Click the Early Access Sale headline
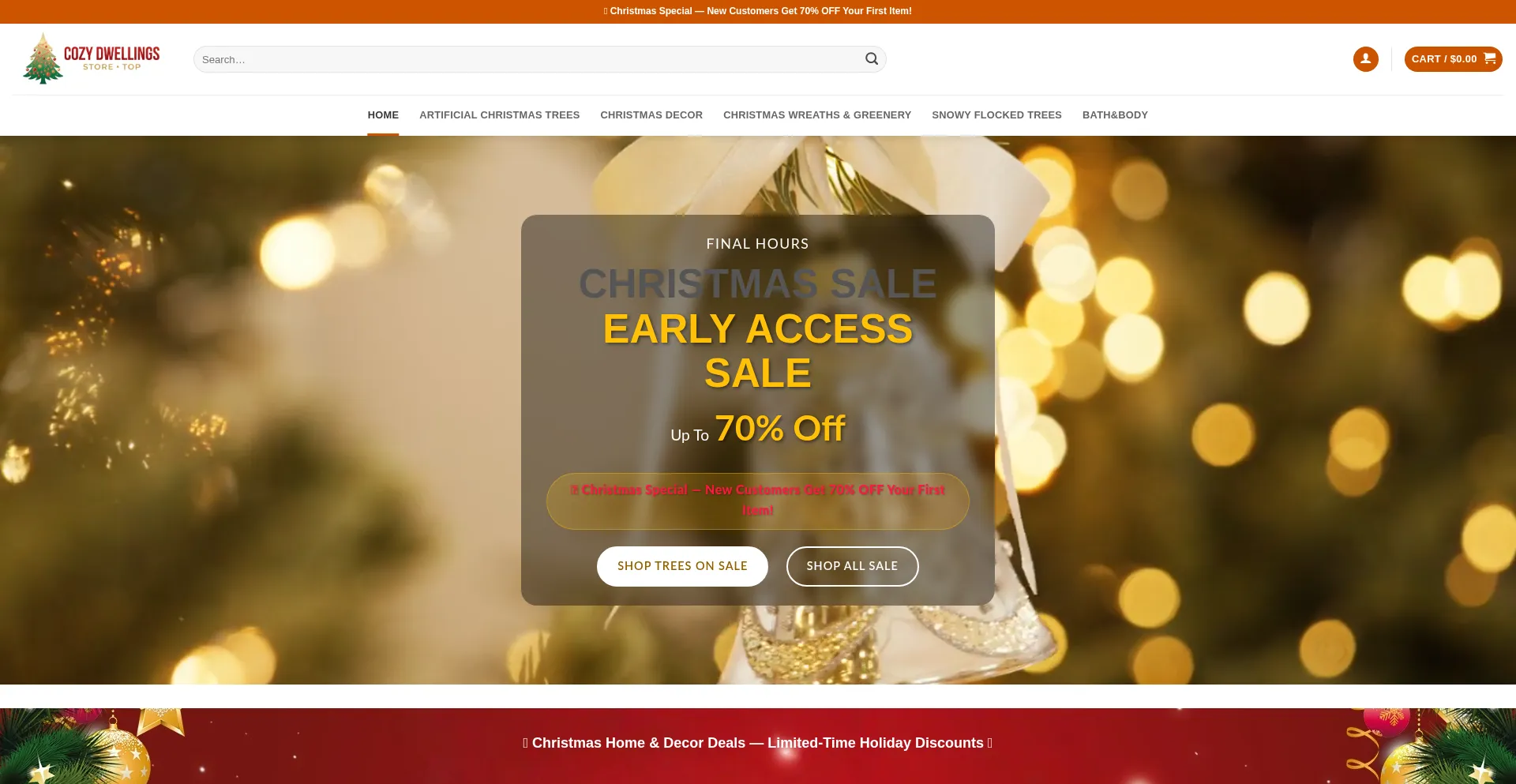Viewport: 1516px width, 784px height. [758, 351]
